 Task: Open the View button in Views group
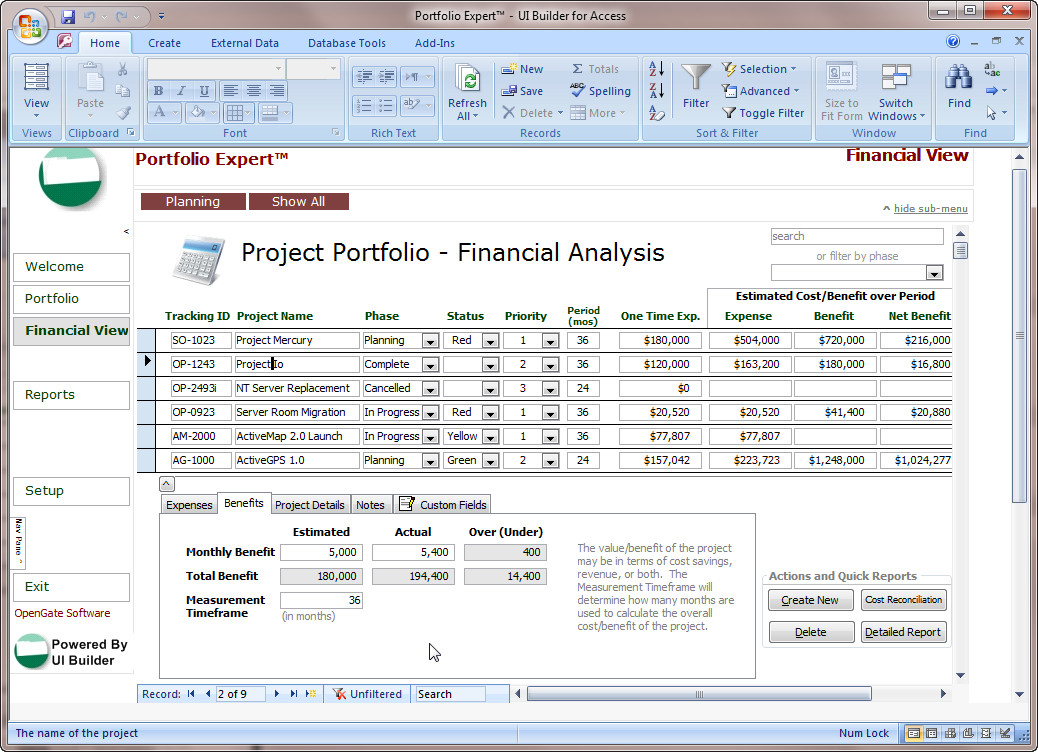coord(36,91)
